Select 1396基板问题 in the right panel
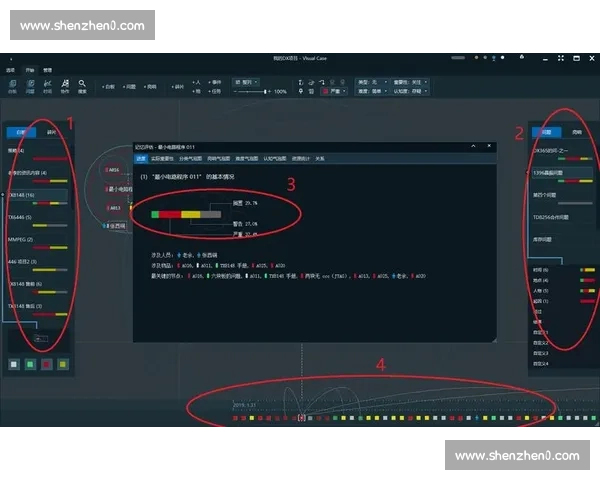The width and height of the screenshot is (600, 480). tap(552, 172)
